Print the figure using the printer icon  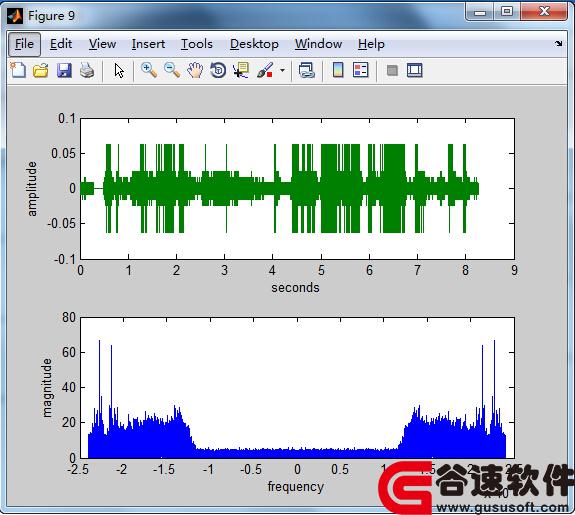point(87,70)
